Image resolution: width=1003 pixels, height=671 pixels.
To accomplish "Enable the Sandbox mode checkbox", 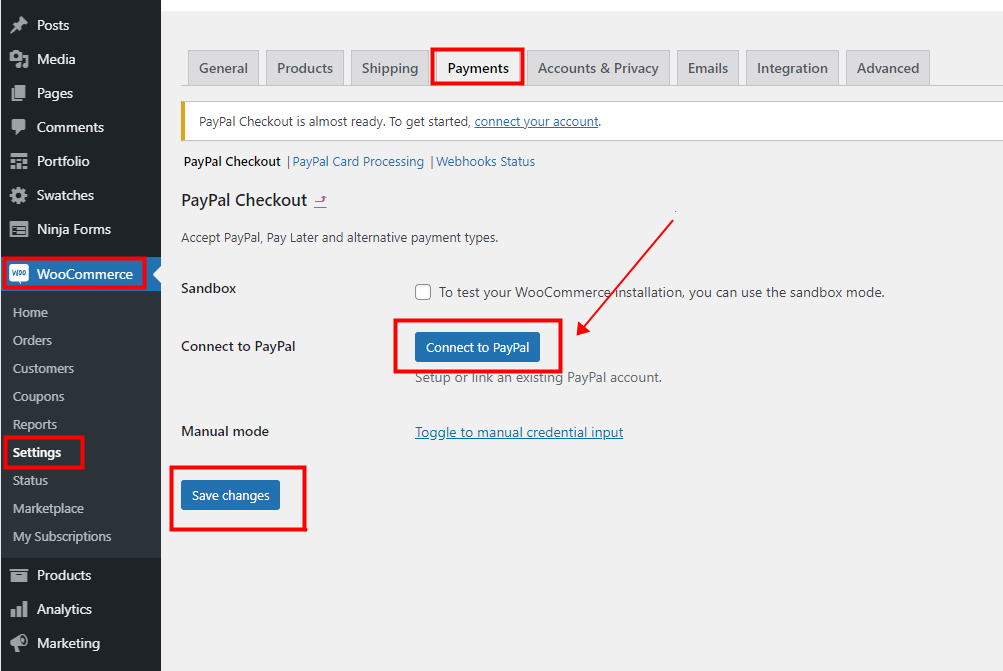I will (x=423, y=292).
